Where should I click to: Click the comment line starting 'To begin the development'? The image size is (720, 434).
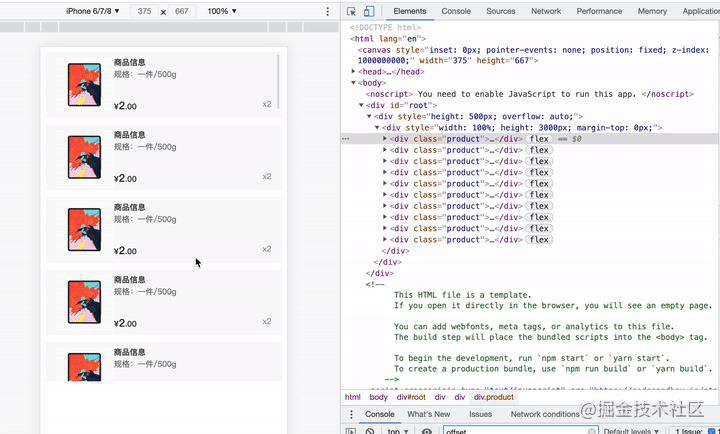pos(532,358)
